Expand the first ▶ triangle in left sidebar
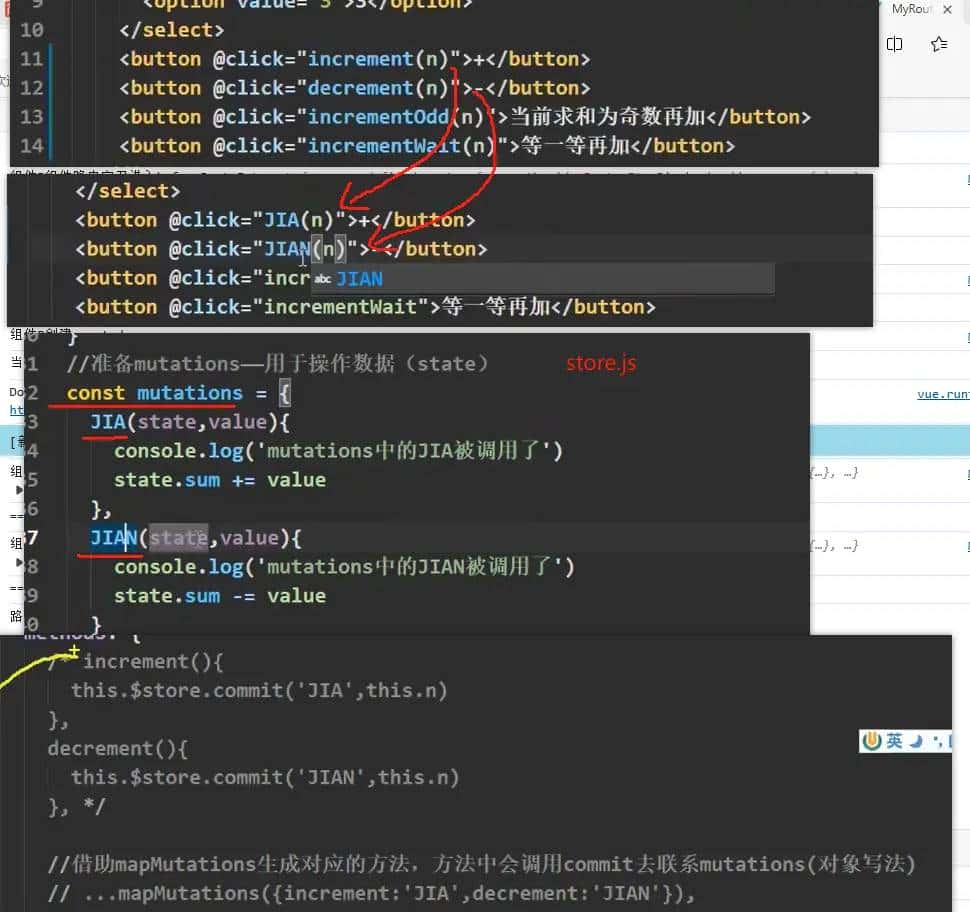The height and width of the screenshot is (912, 970). (x=18, y=491)
